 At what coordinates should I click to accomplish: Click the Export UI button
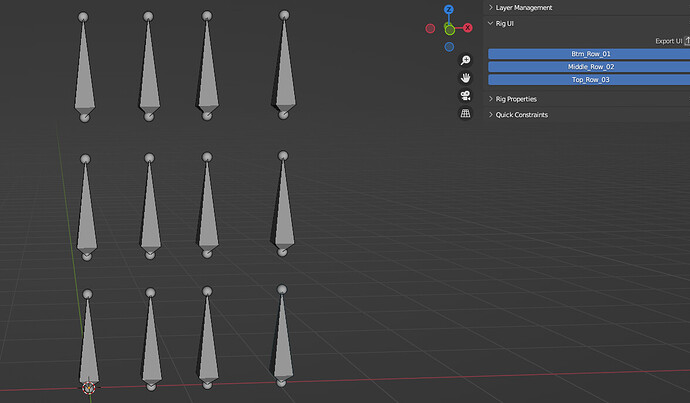672,41
